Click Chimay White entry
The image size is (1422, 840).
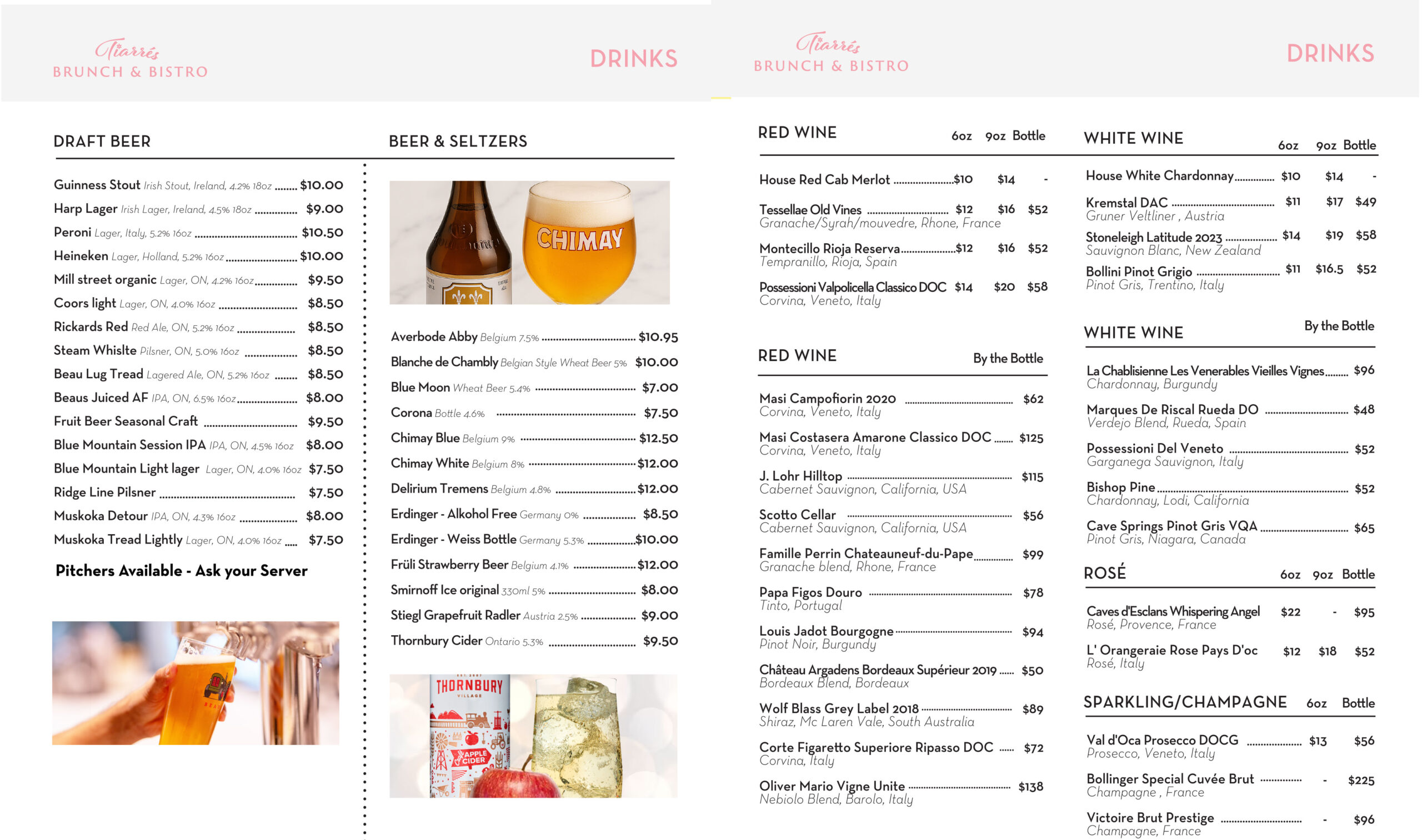[534, 464]
